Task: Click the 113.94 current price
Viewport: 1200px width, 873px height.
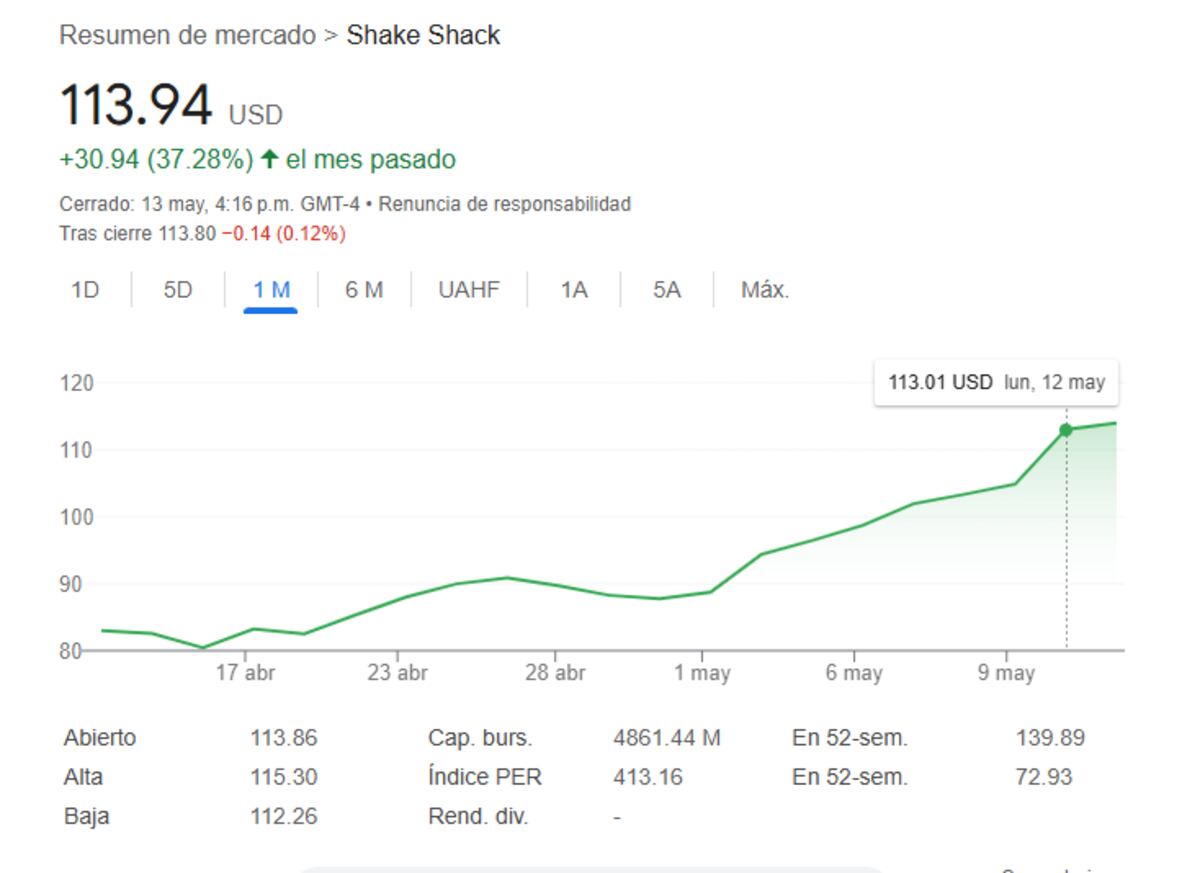Action: tap(136, 105)
